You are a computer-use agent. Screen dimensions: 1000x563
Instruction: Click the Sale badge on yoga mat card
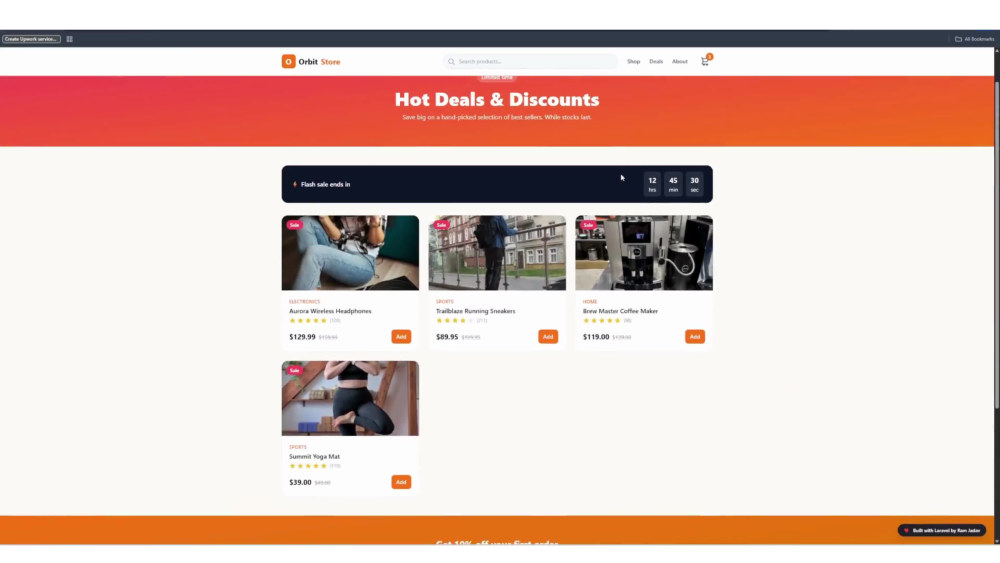(294, 370)
